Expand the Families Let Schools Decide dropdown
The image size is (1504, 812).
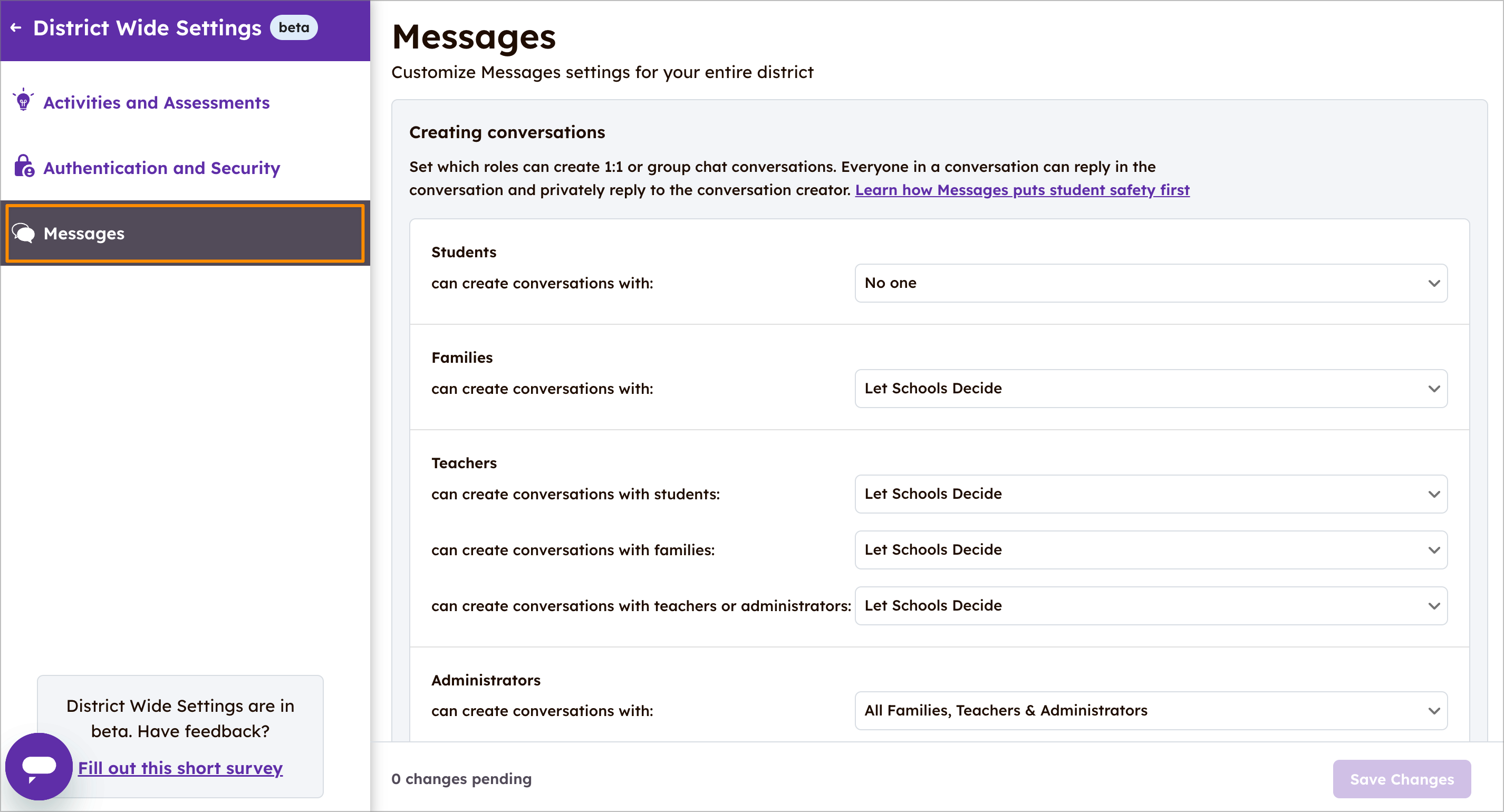(x=1149, y=388)
